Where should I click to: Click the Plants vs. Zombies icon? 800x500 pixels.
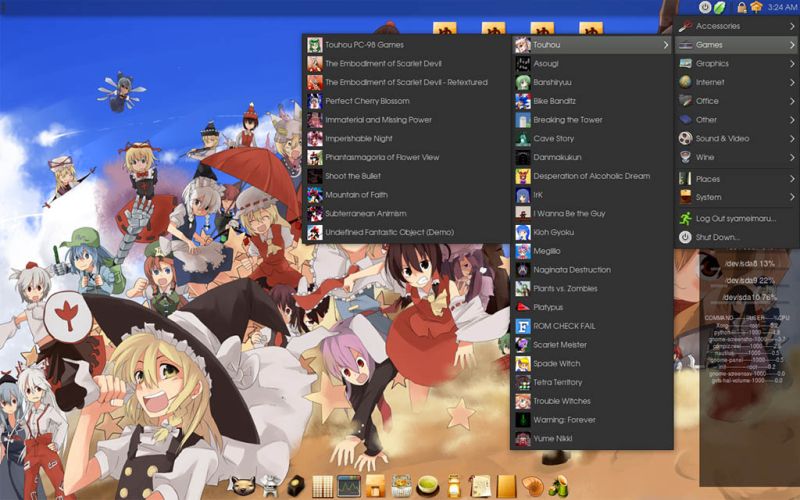(x=523, y=289)
